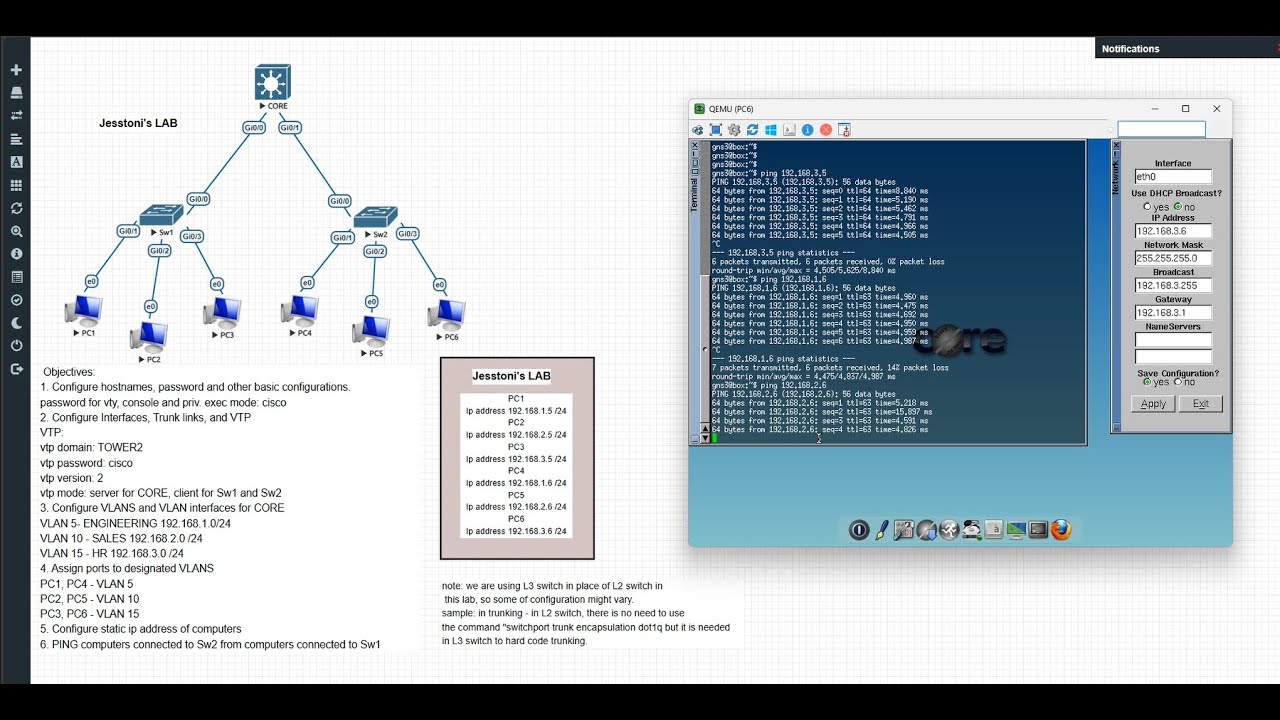Click the two-arrows link icon in the sidebar
The width and height of the screenshot is (1280, 720).
tap(16, 116)
